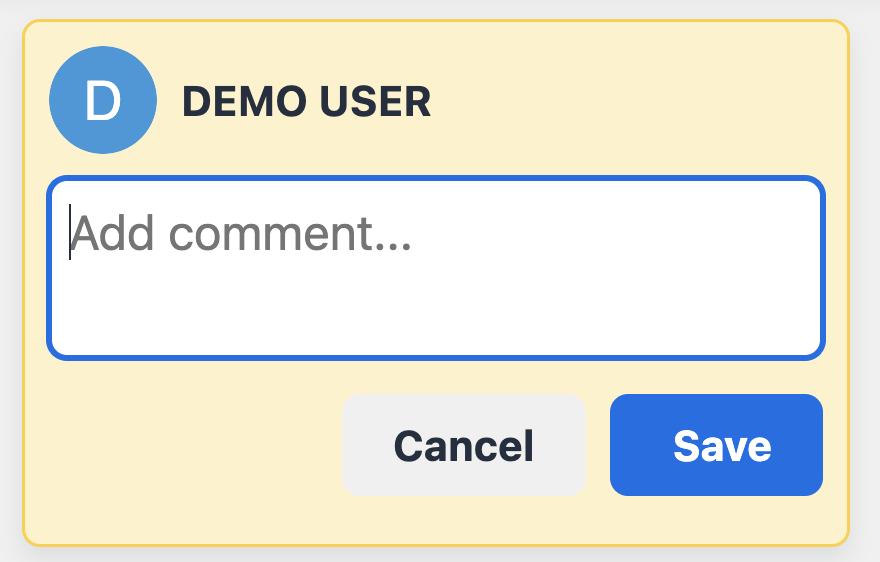The image size is (880, 562).
Task: Dismiss the comment box with Cancel
Action: (463, 445)
